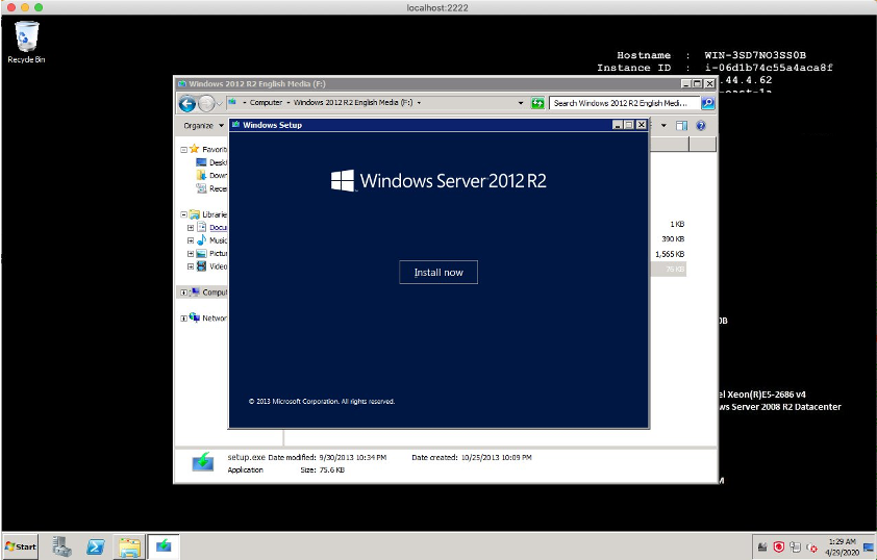Click the Install now button

point(438,272)
